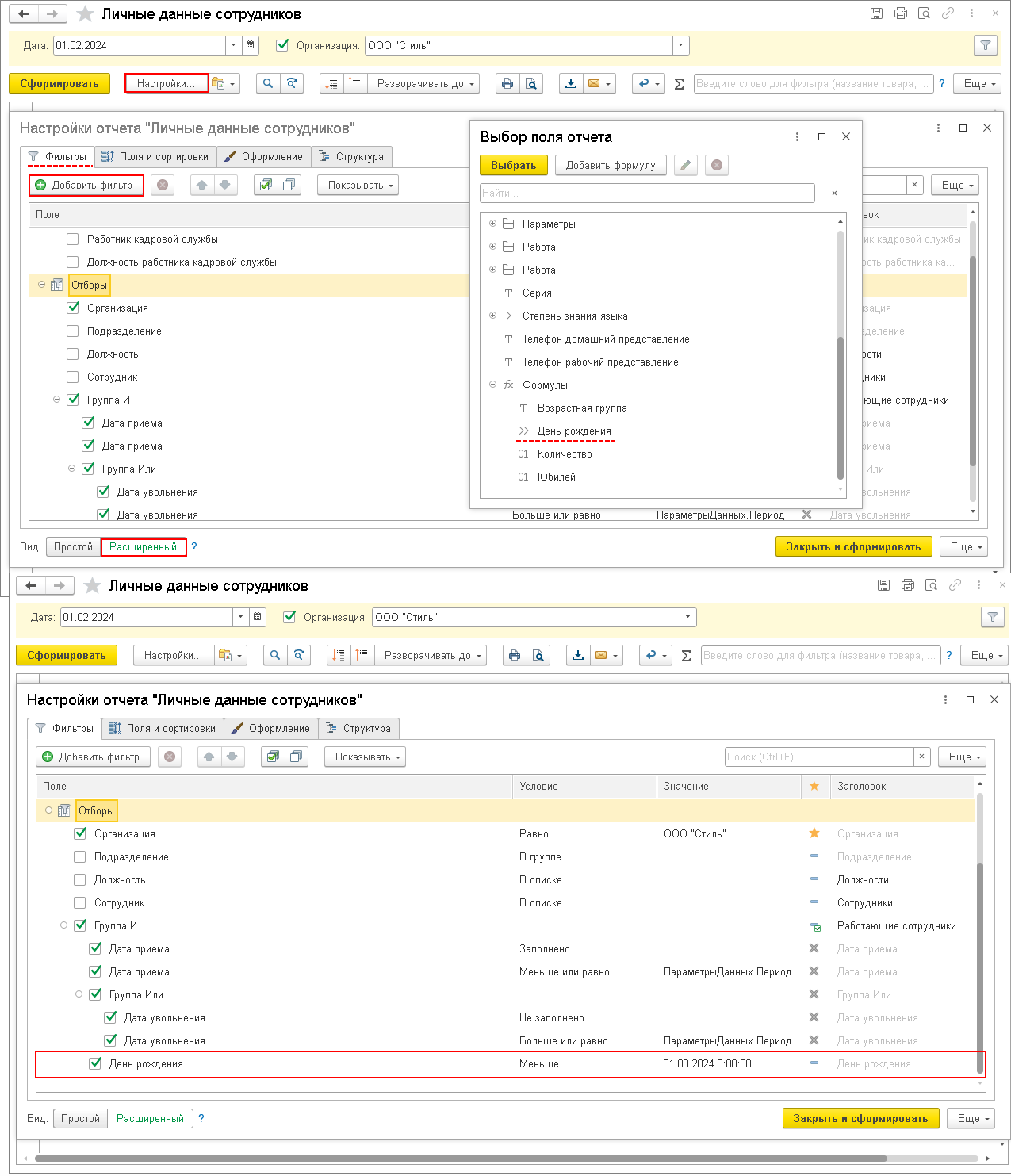Click the print icon in upper toolbar
This screenshot has width=1011, height=1176.
tap(507, 83)
